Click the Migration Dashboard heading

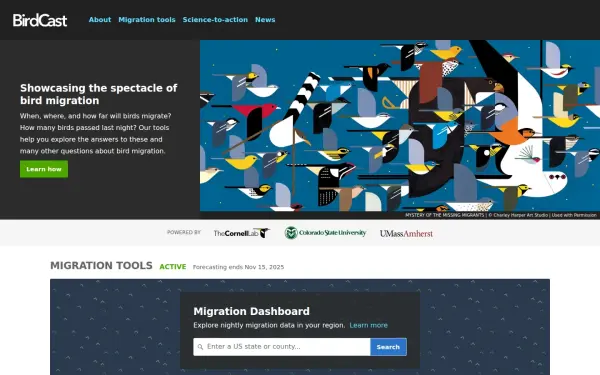coord(251,311)
